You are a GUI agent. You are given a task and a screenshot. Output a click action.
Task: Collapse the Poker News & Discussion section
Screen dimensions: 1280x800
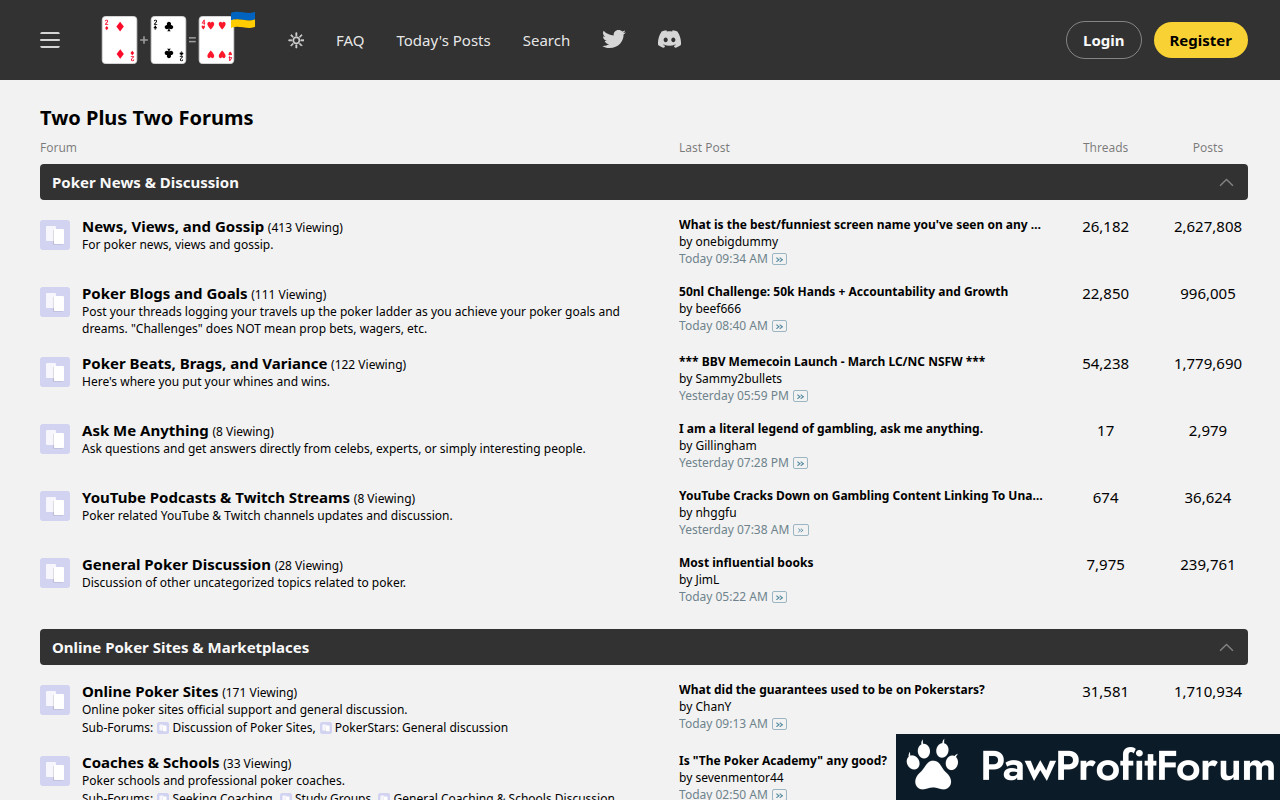tap(1226, 182)
